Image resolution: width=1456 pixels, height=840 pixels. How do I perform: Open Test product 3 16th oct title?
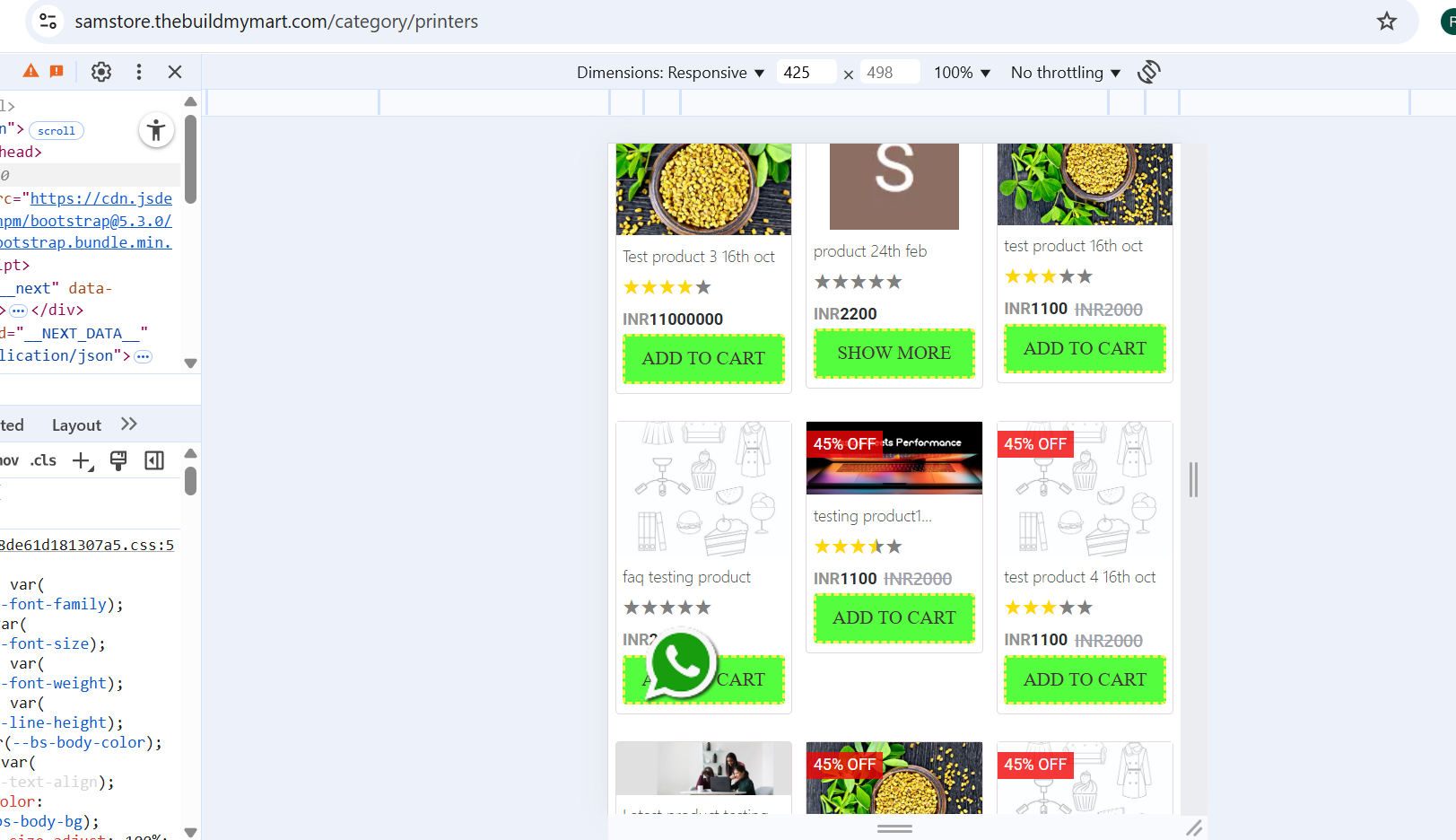click(699, 257)
